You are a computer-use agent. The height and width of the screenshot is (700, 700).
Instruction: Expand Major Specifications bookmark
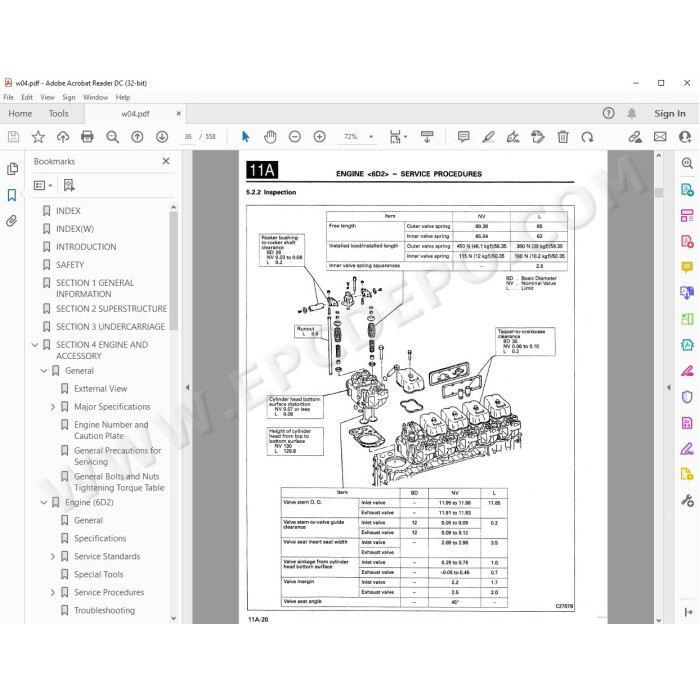click(x=53, y=407)
